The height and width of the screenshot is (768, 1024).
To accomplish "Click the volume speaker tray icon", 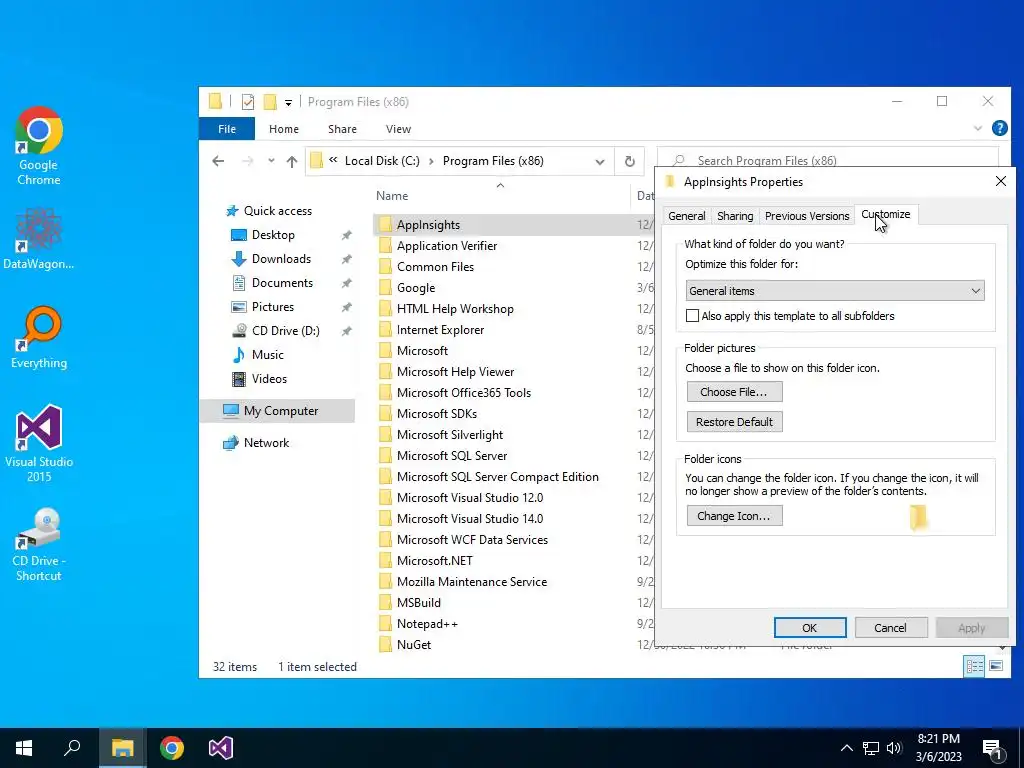I will (894, 748).
